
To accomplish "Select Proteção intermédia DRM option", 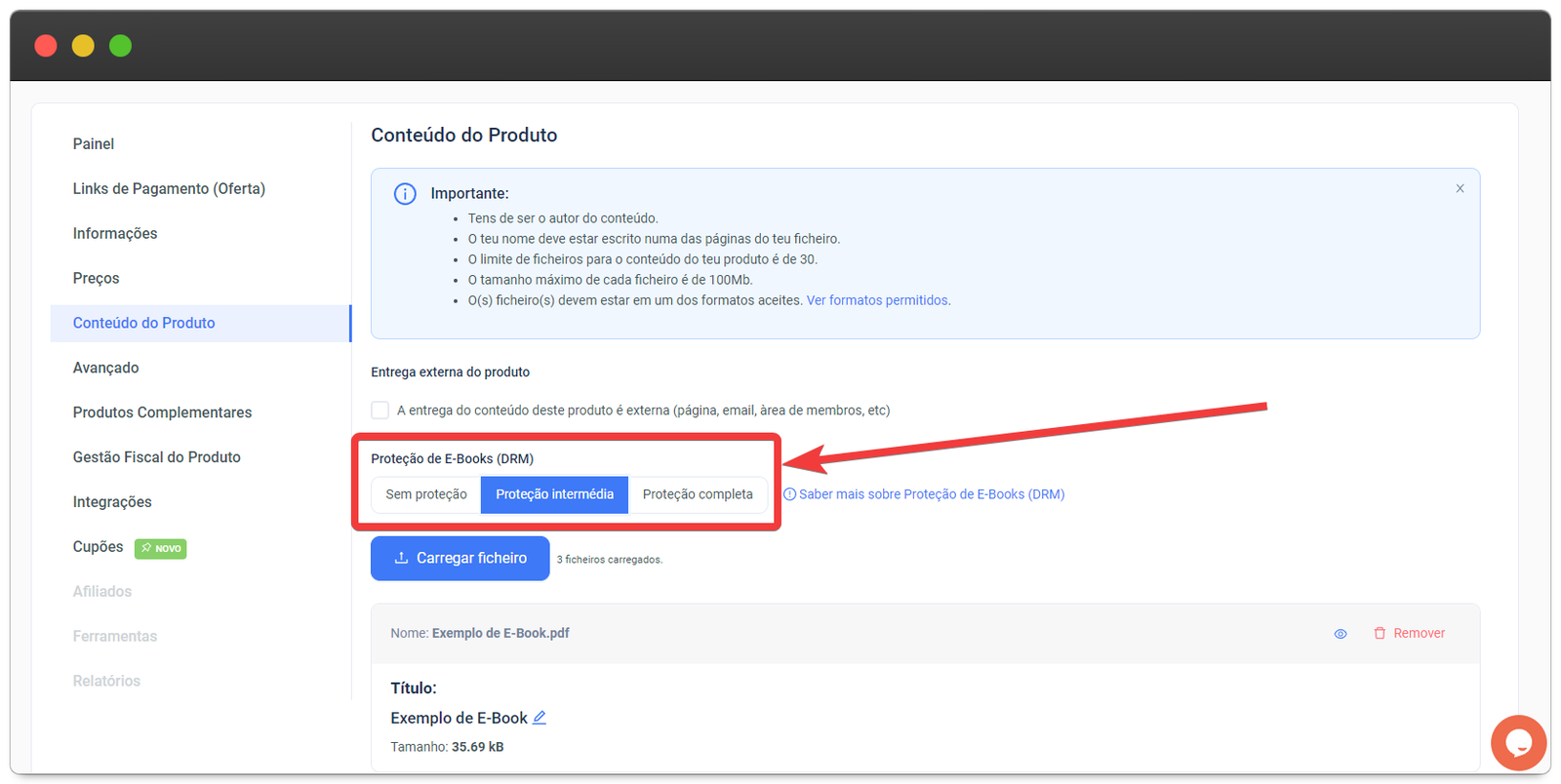I will [x=554, y=494].
